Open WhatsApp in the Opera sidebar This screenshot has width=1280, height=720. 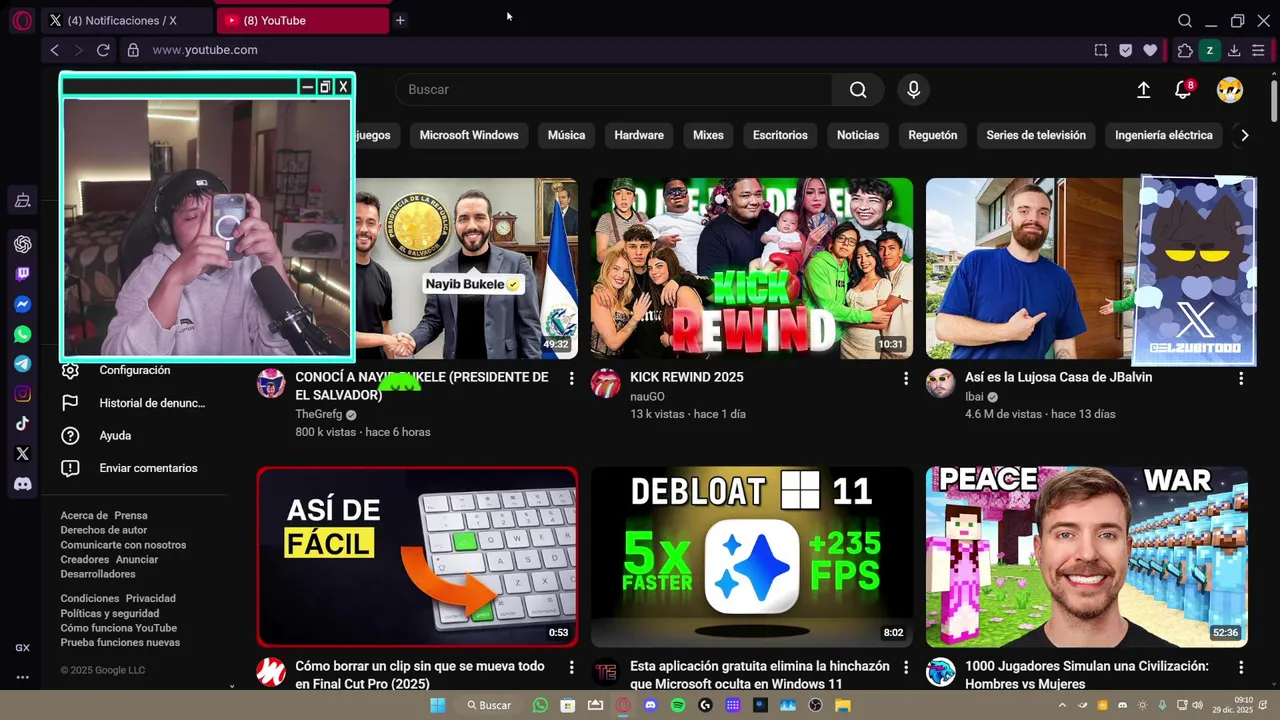click(x=22, y=334)
